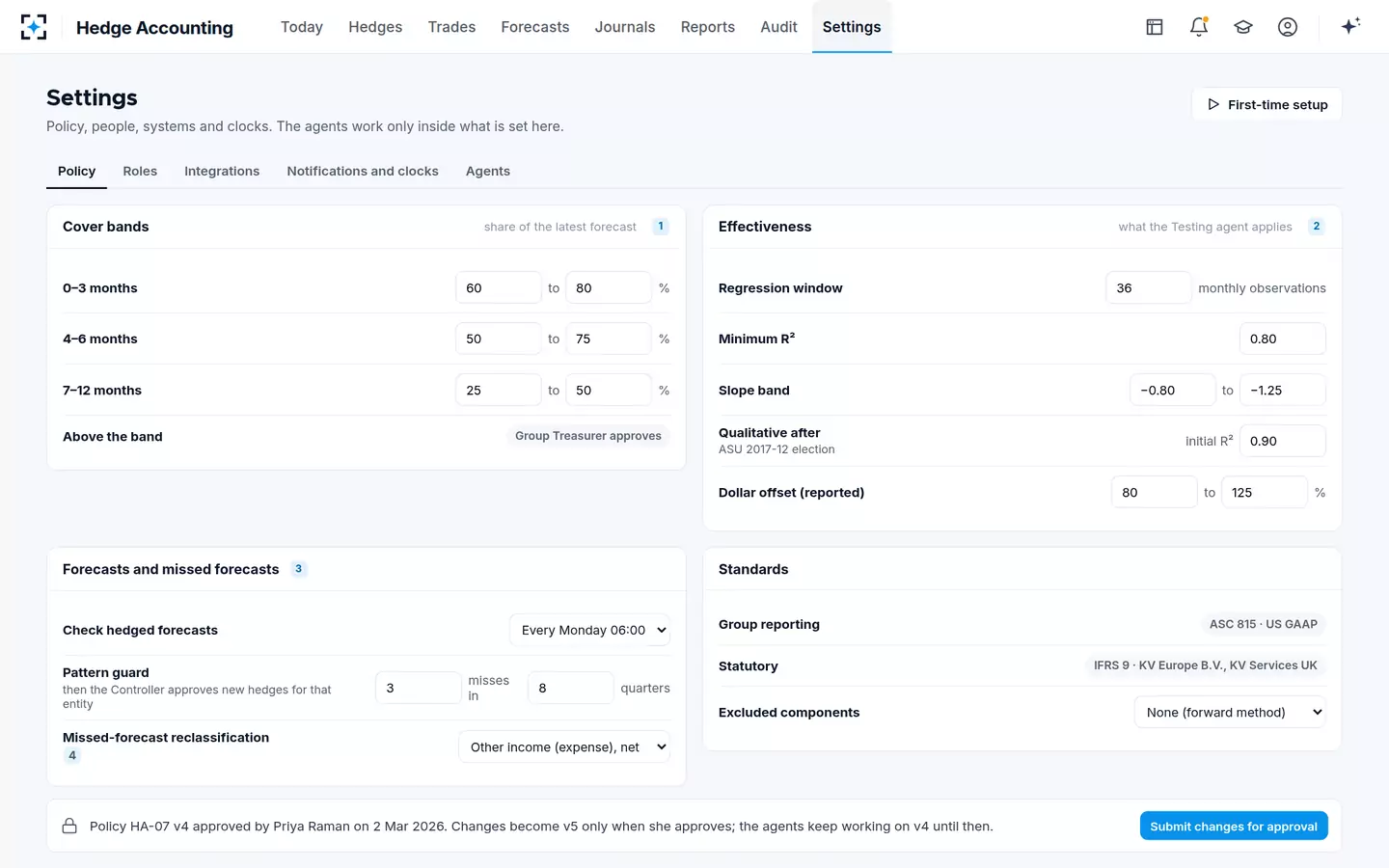Open the sparkle AI assistant icon

(x=1350, y=26)
